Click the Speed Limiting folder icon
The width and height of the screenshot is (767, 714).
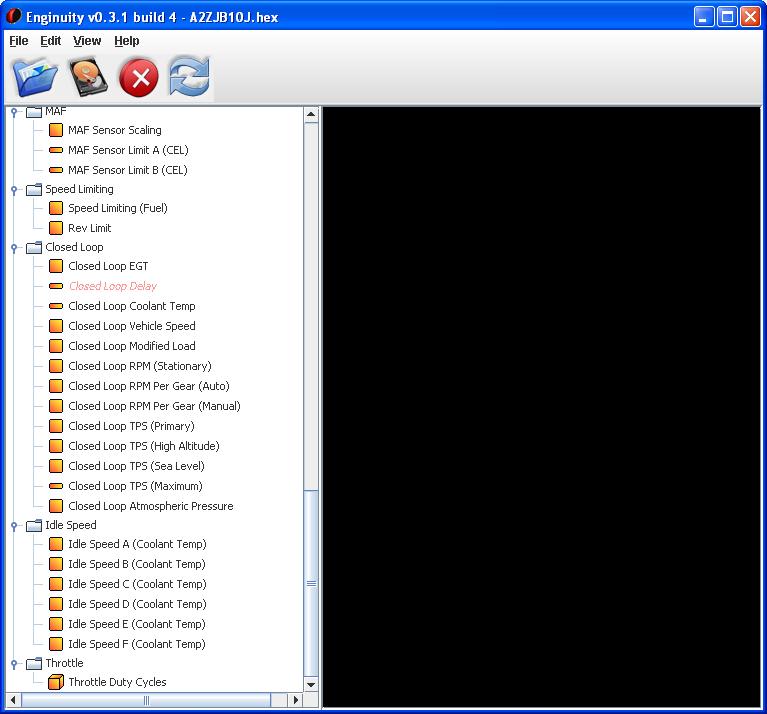pyautogui.click(x=34, y=189)
